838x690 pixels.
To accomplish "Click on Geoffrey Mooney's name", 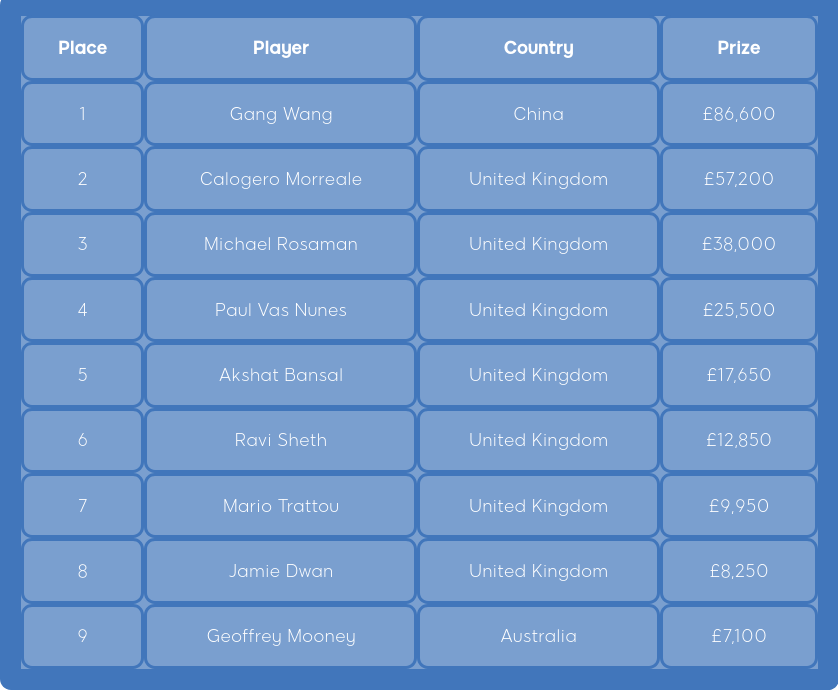I will (x=280, y=636).
